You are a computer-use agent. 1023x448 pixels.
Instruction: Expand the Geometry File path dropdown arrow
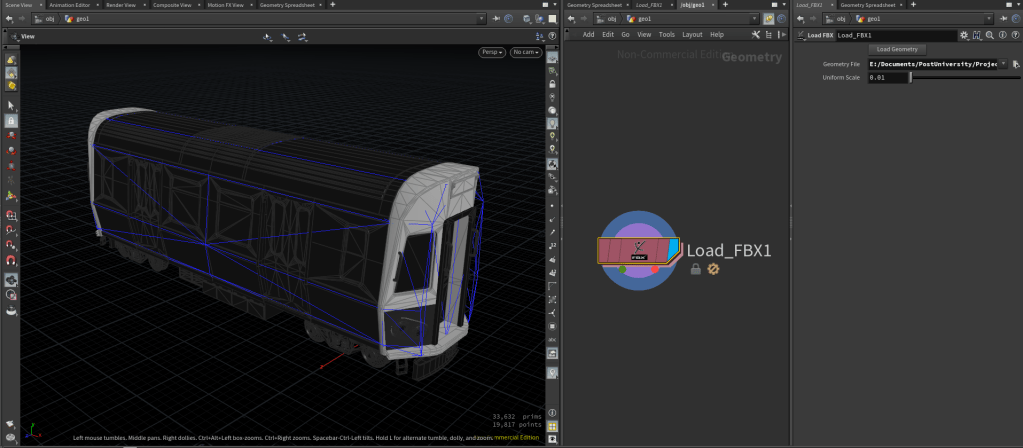coord(1003,63)
